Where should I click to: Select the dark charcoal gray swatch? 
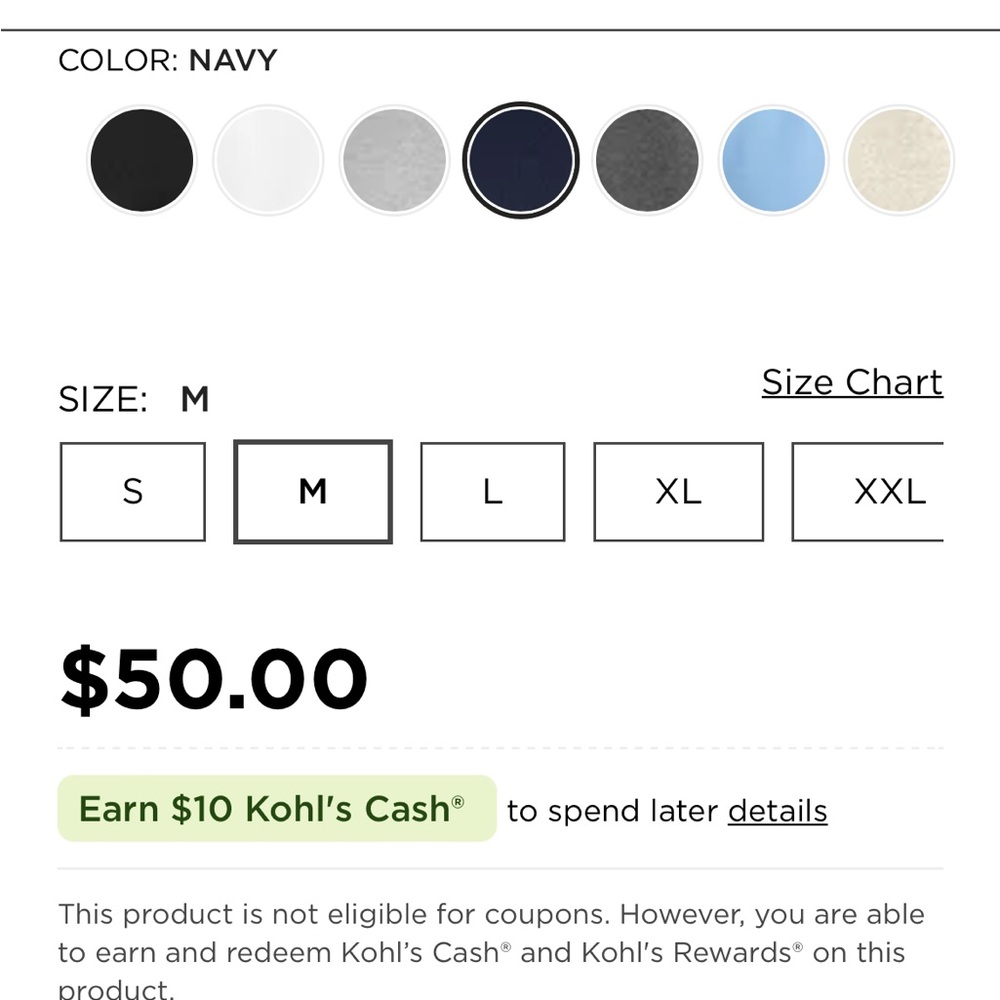pyautogui.click(x=647, y=160)
